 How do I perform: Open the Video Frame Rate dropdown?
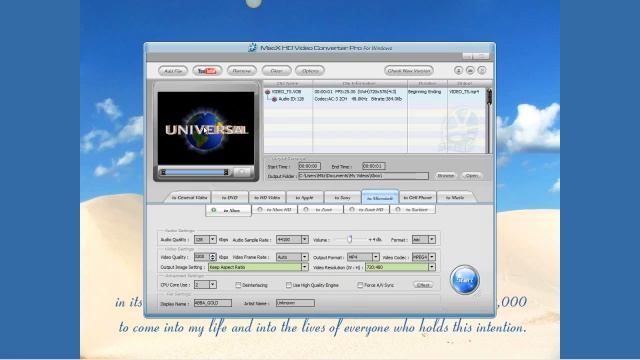[304, 257]
